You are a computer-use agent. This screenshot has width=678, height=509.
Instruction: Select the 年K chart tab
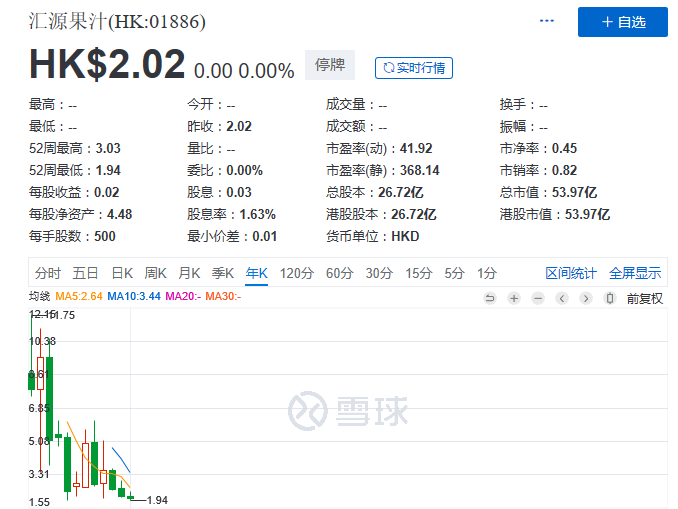256,273
